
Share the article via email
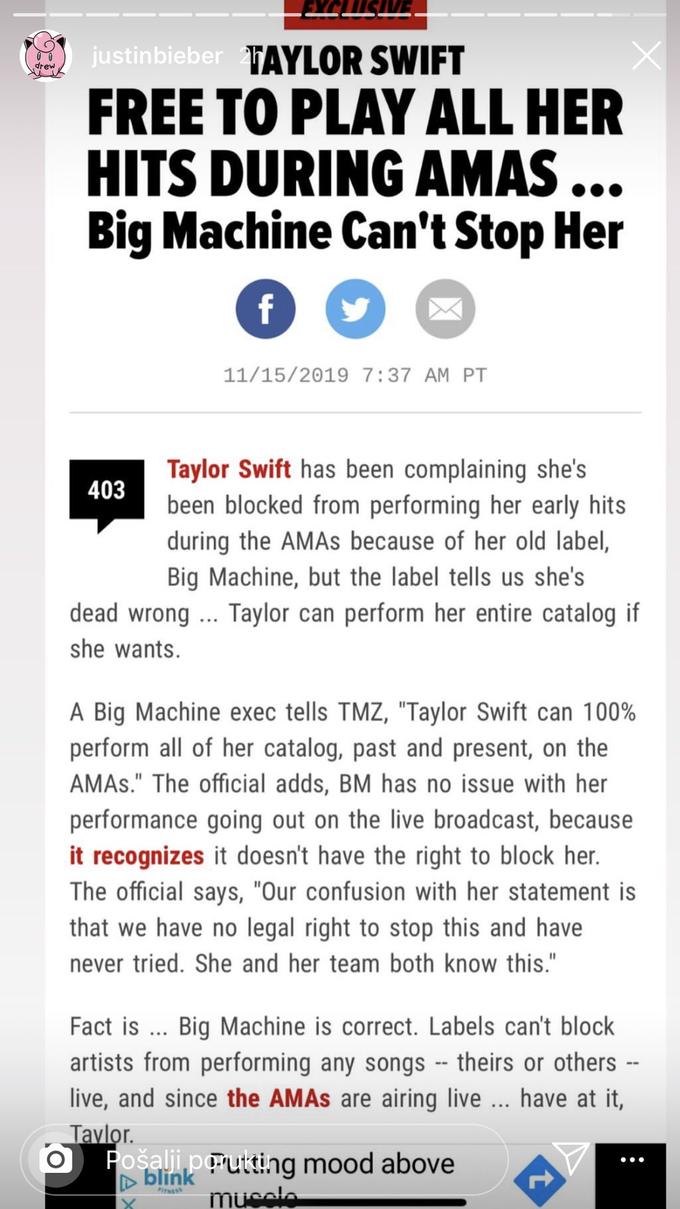click(445, 308)
